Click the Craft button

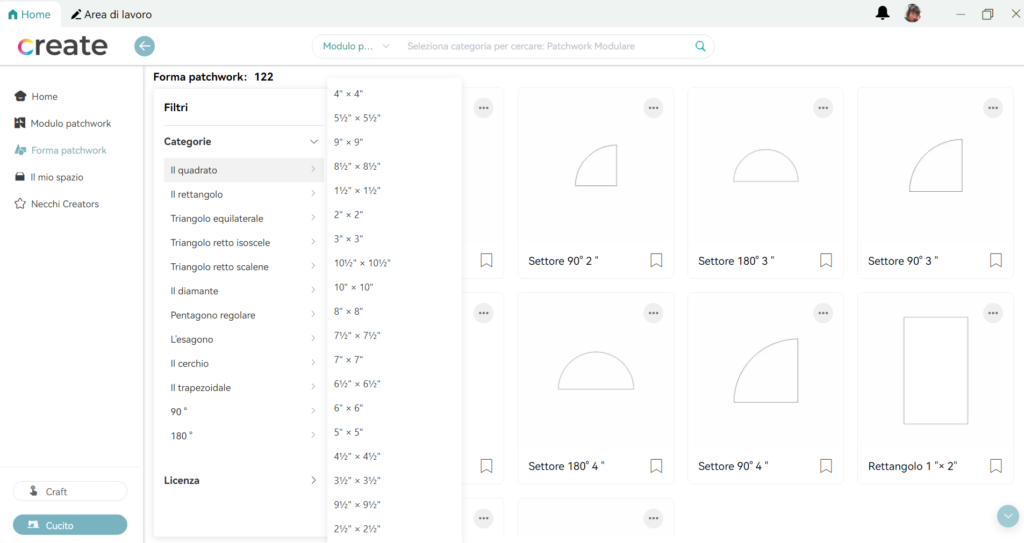[x=70, y=491]
